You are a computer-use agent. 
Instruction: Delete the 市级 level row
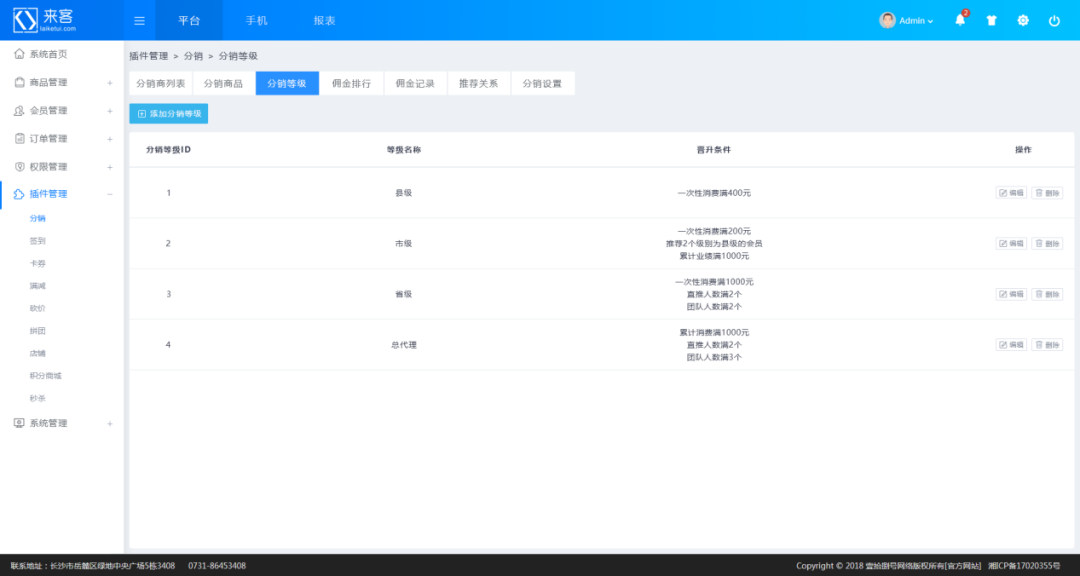point(1047,243)
